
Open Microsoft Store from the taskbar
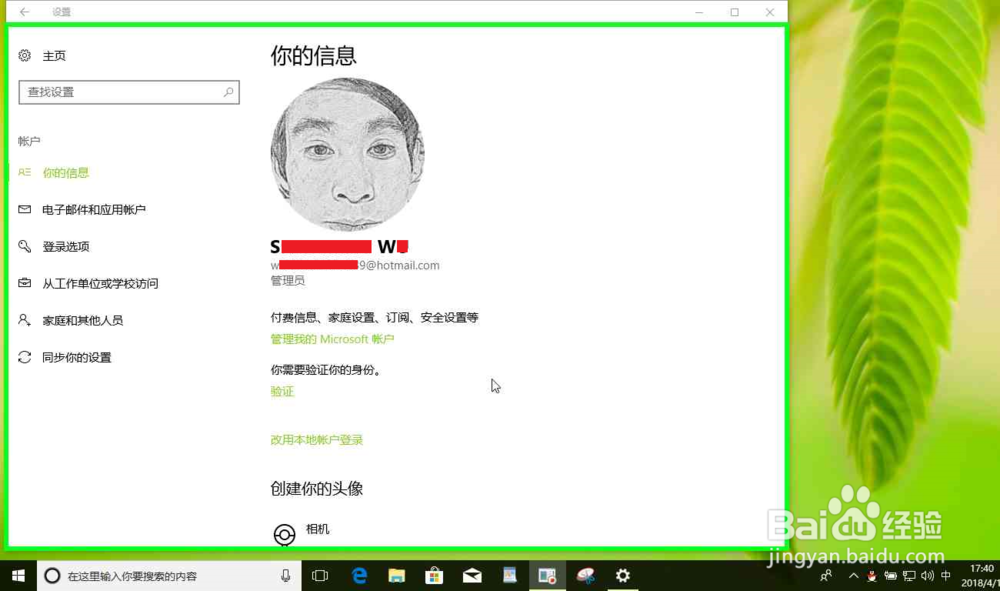click(434, 576)
